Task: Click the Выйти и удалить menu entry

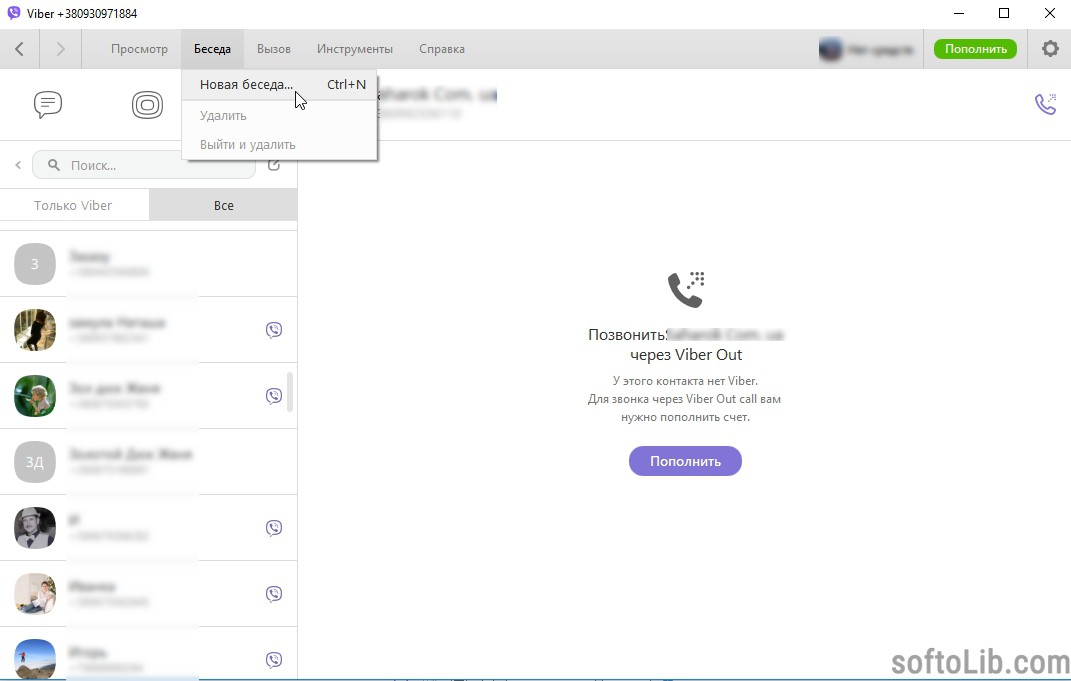Action: tap(279, 145)
